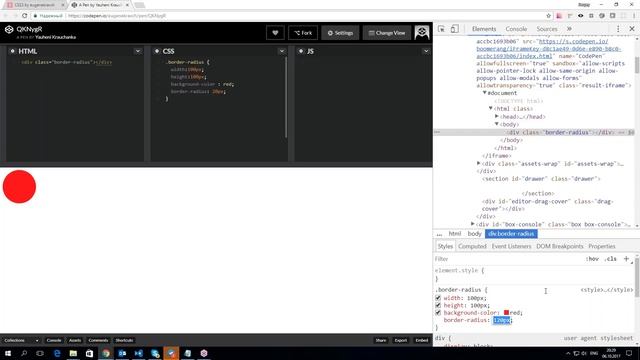This screenshot has height=360, width=640.
Task: Open File Explorer from the taskbar
Action: pos(73,353)
